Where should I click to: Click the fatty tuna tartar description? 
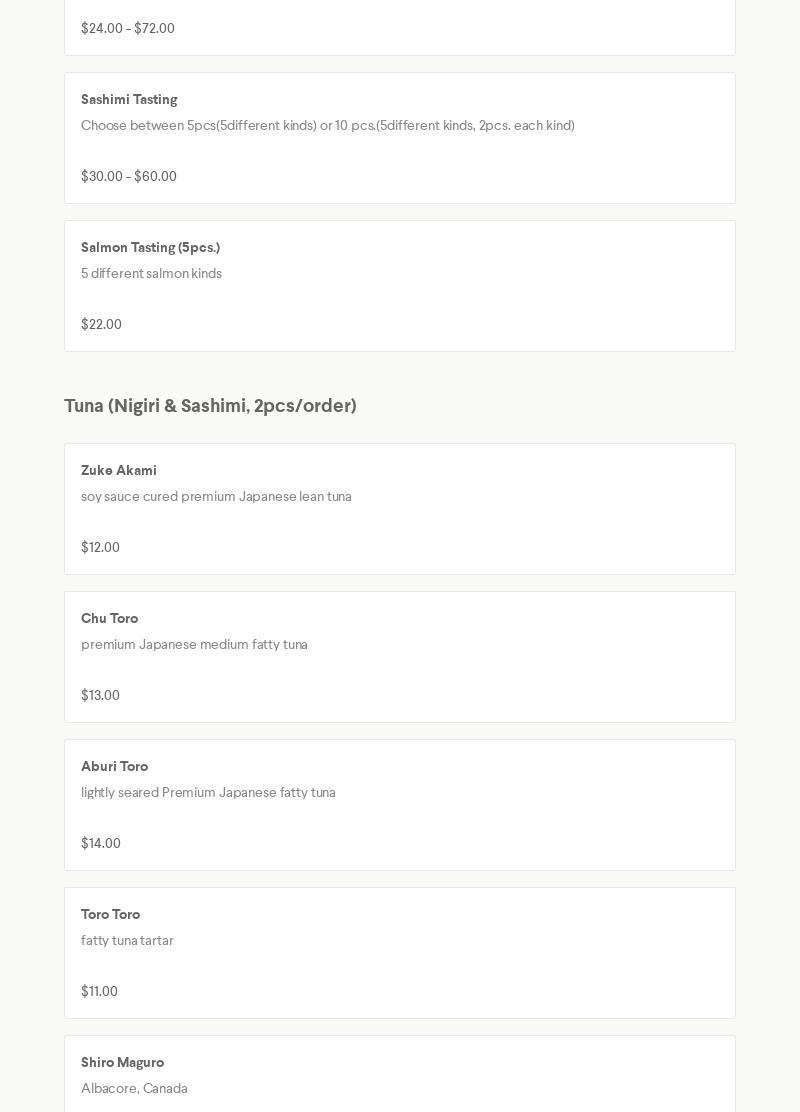127,941
